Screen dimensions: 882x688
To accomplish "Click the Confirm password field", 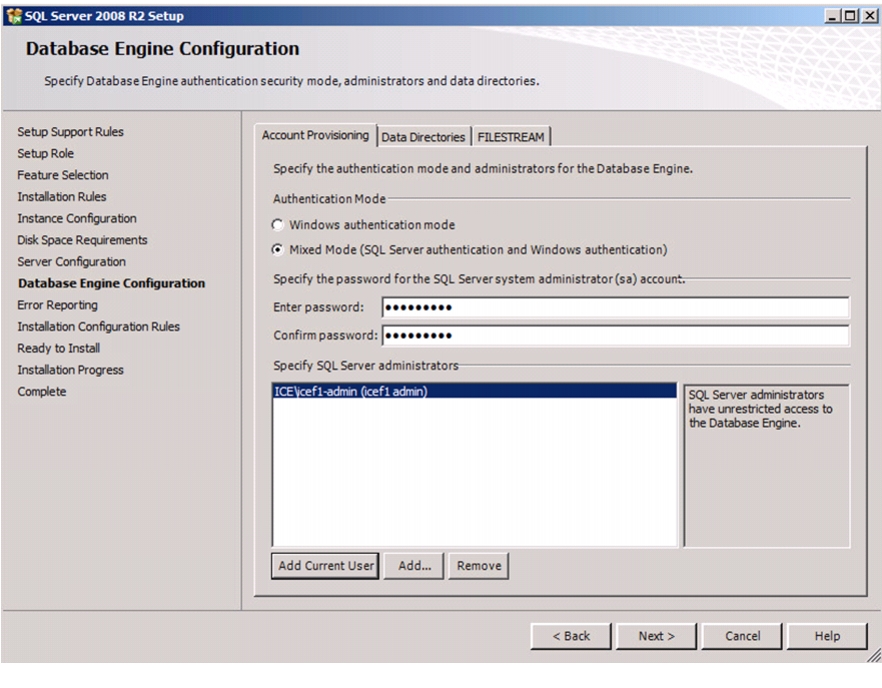I will click(x=616, y=336).
